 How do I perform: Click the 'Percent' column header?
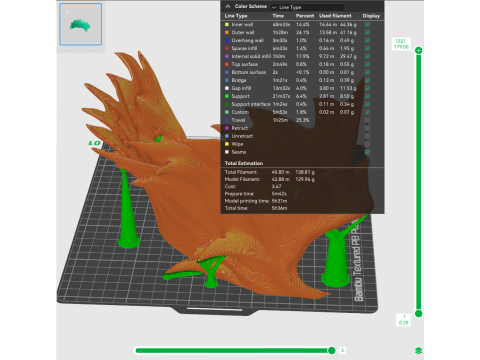[305, 16]
